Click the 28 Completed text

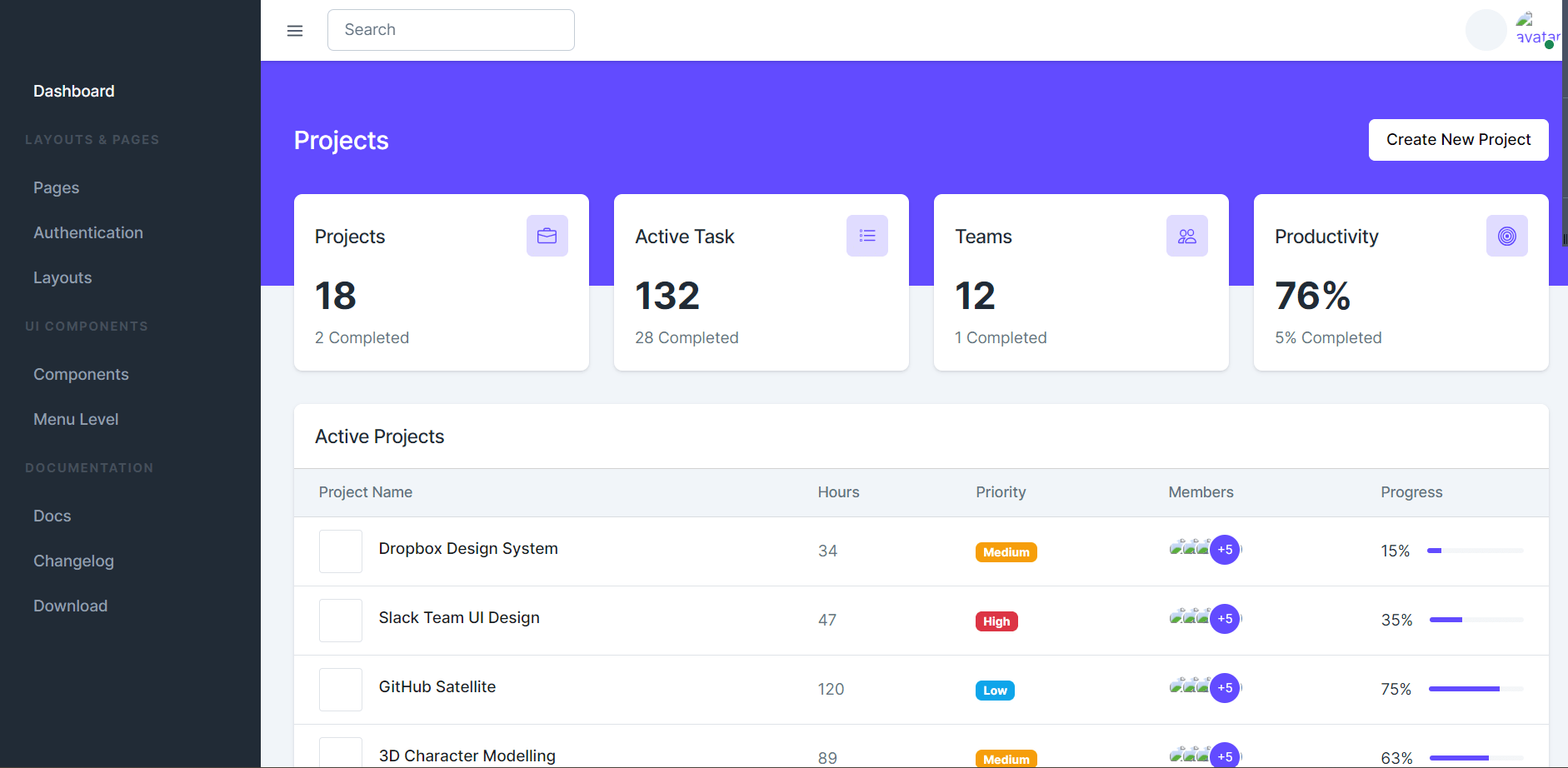tap(687, 337)
